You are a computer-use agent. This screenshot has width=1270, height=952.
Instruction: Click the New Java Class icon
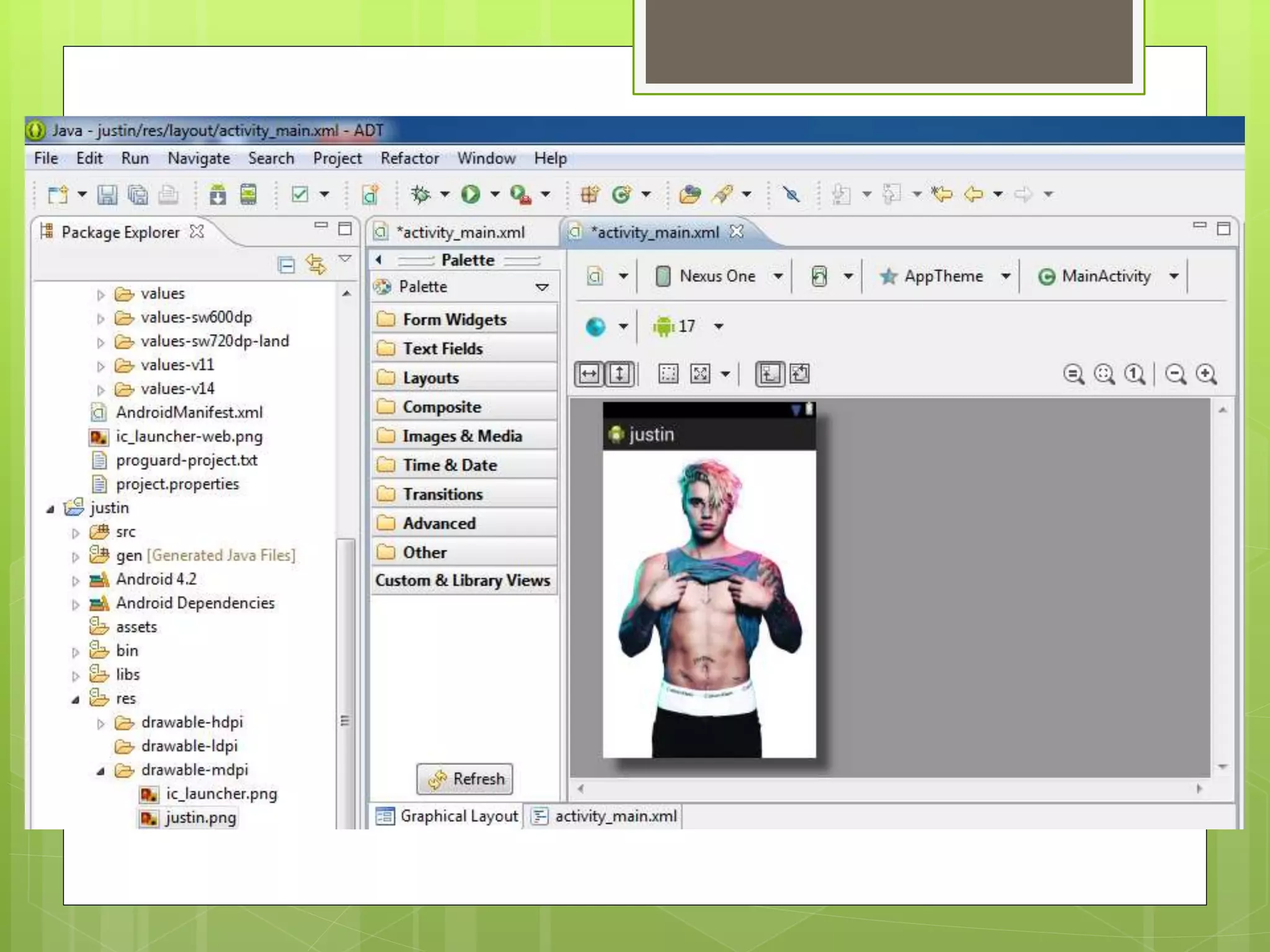coord(621,195)
